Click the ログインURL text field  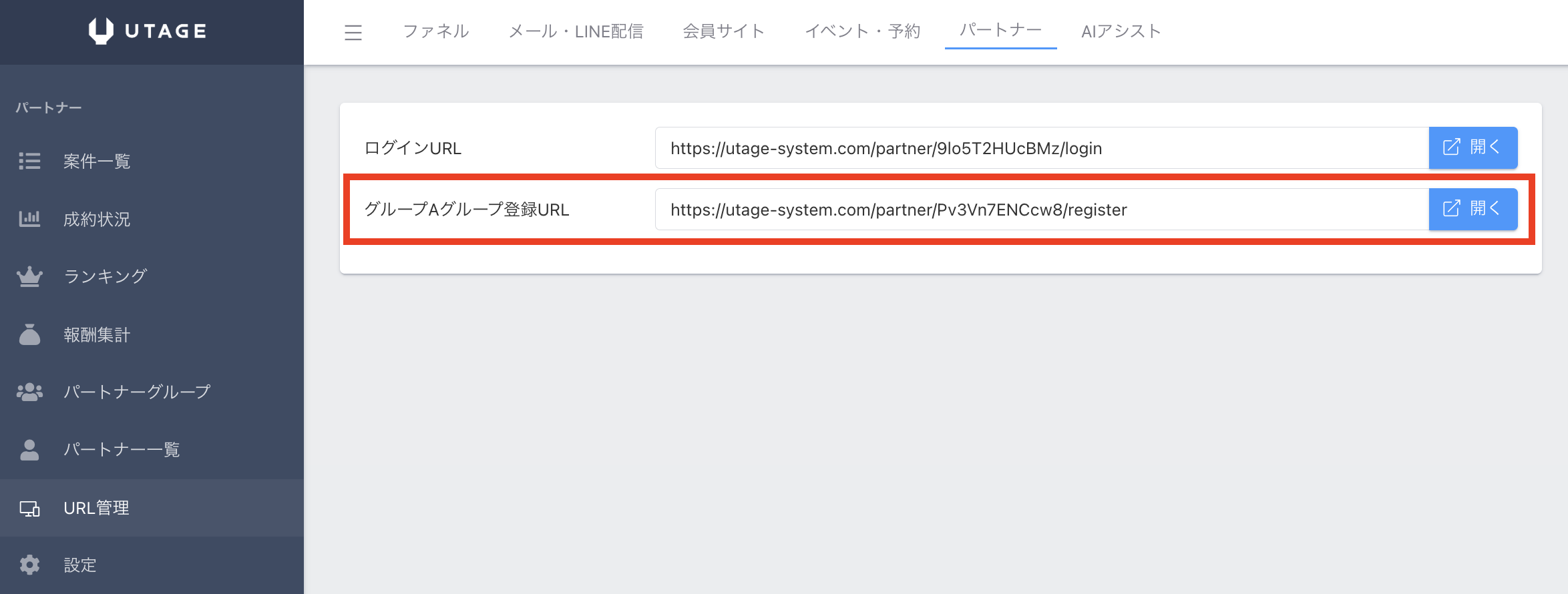coord(1042,148)
